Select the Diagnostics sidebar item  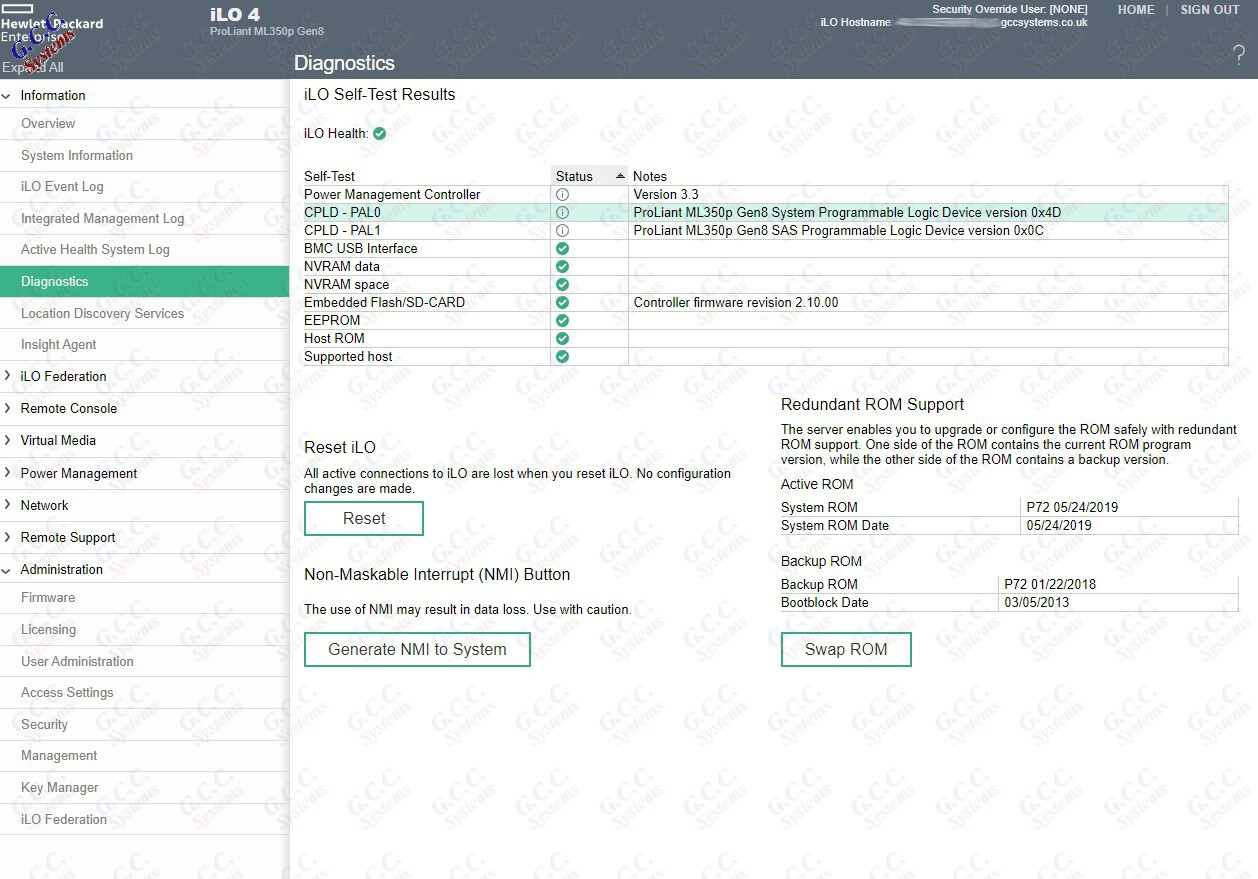tap(144, 282)
